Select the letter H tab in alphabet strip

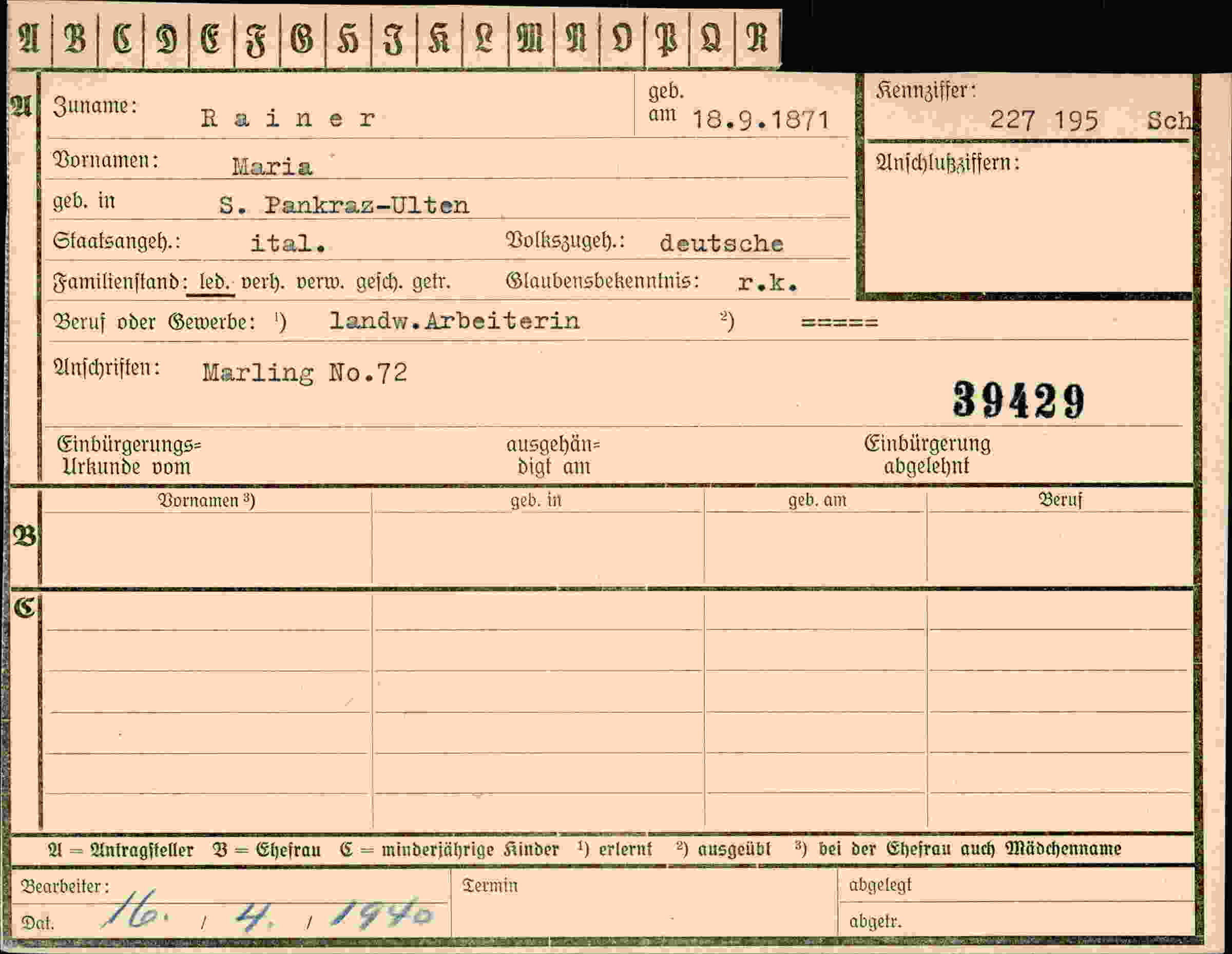pos(348,39)
